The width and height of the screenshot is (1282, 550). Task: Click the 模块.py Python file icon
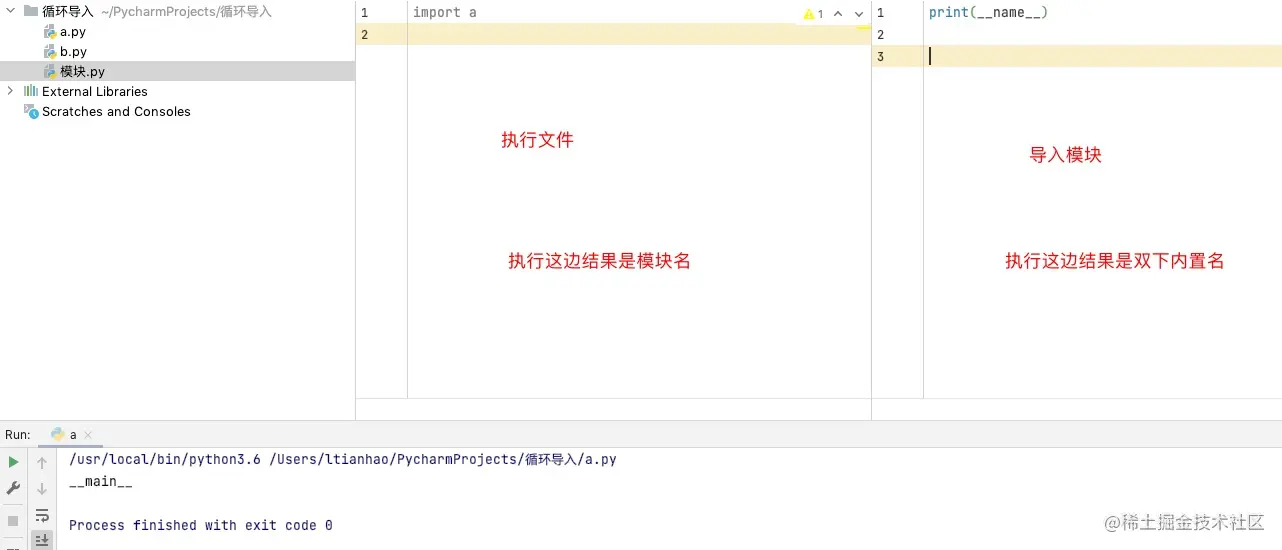[50, 71]
